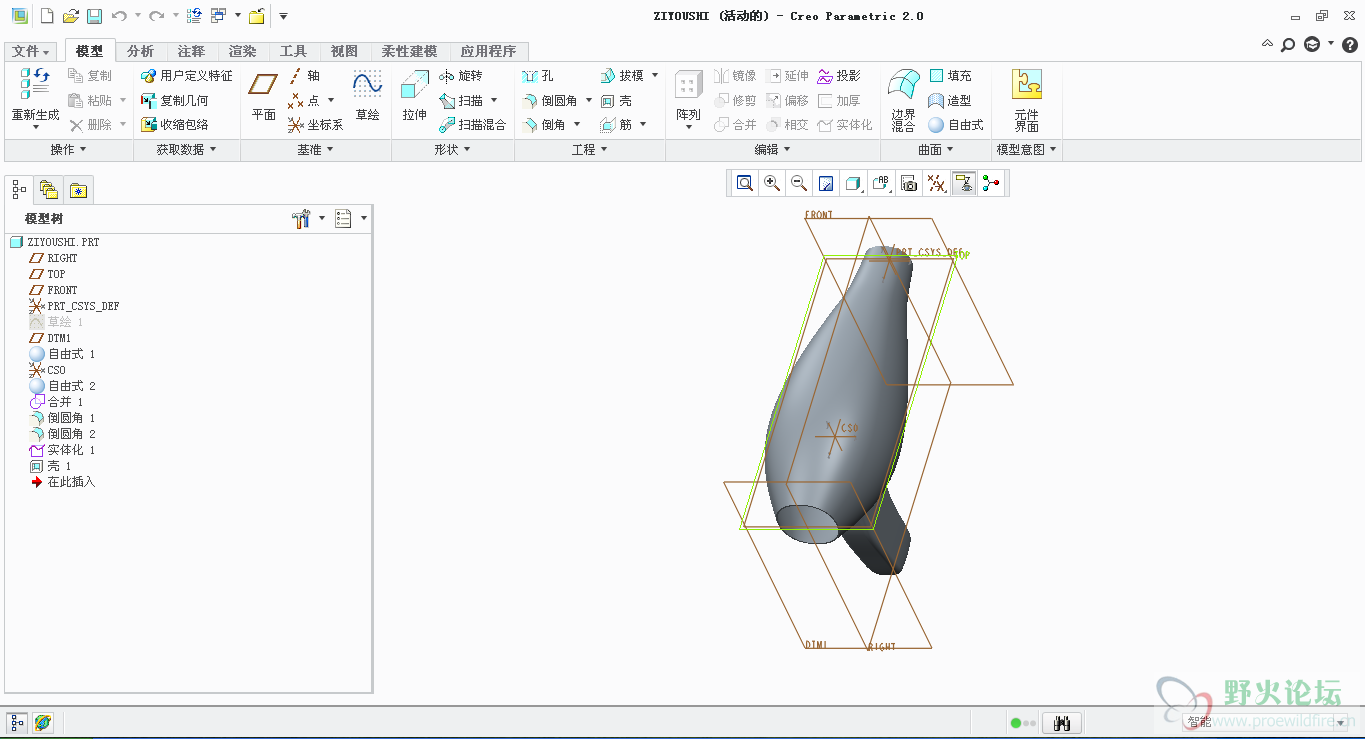The width and height of the screenshot is (1365, 739).
Task: Select the Coordinate System (坐标系) tool
Action: click(x=315, y=125)
